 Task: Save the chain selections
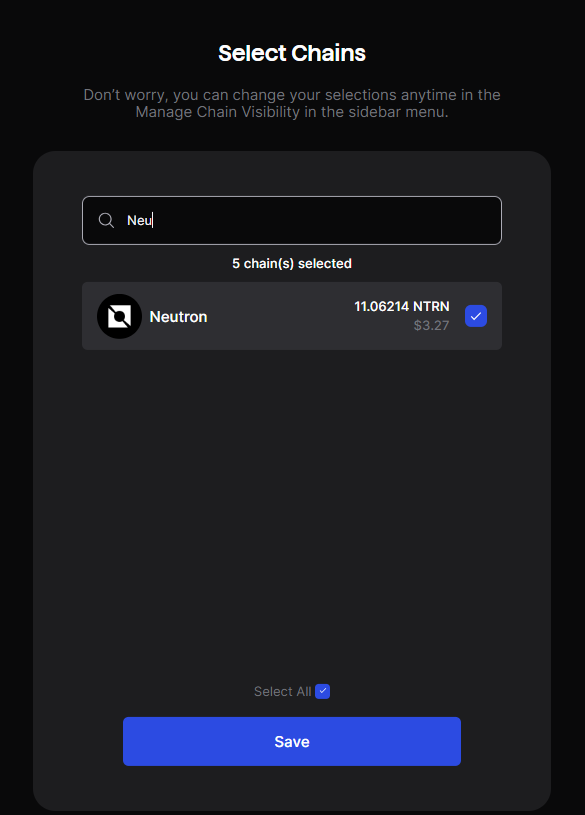coord(292,741)
